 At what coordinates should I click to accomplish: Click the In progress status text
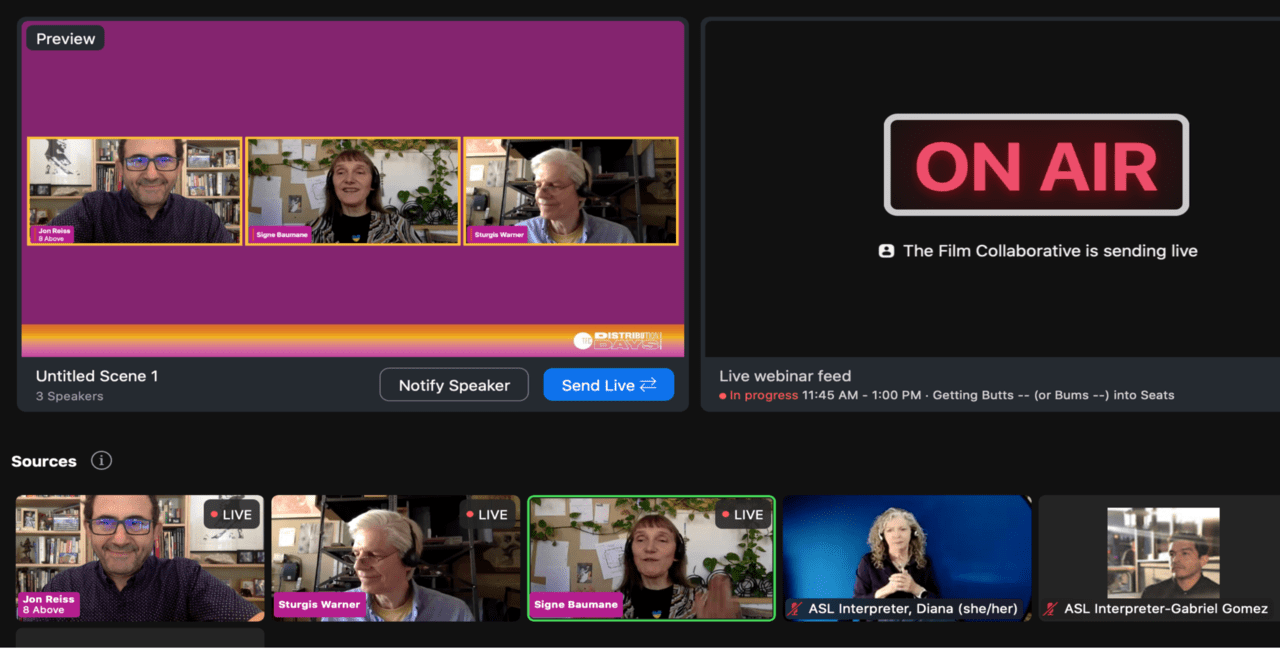tap(764, 395)
